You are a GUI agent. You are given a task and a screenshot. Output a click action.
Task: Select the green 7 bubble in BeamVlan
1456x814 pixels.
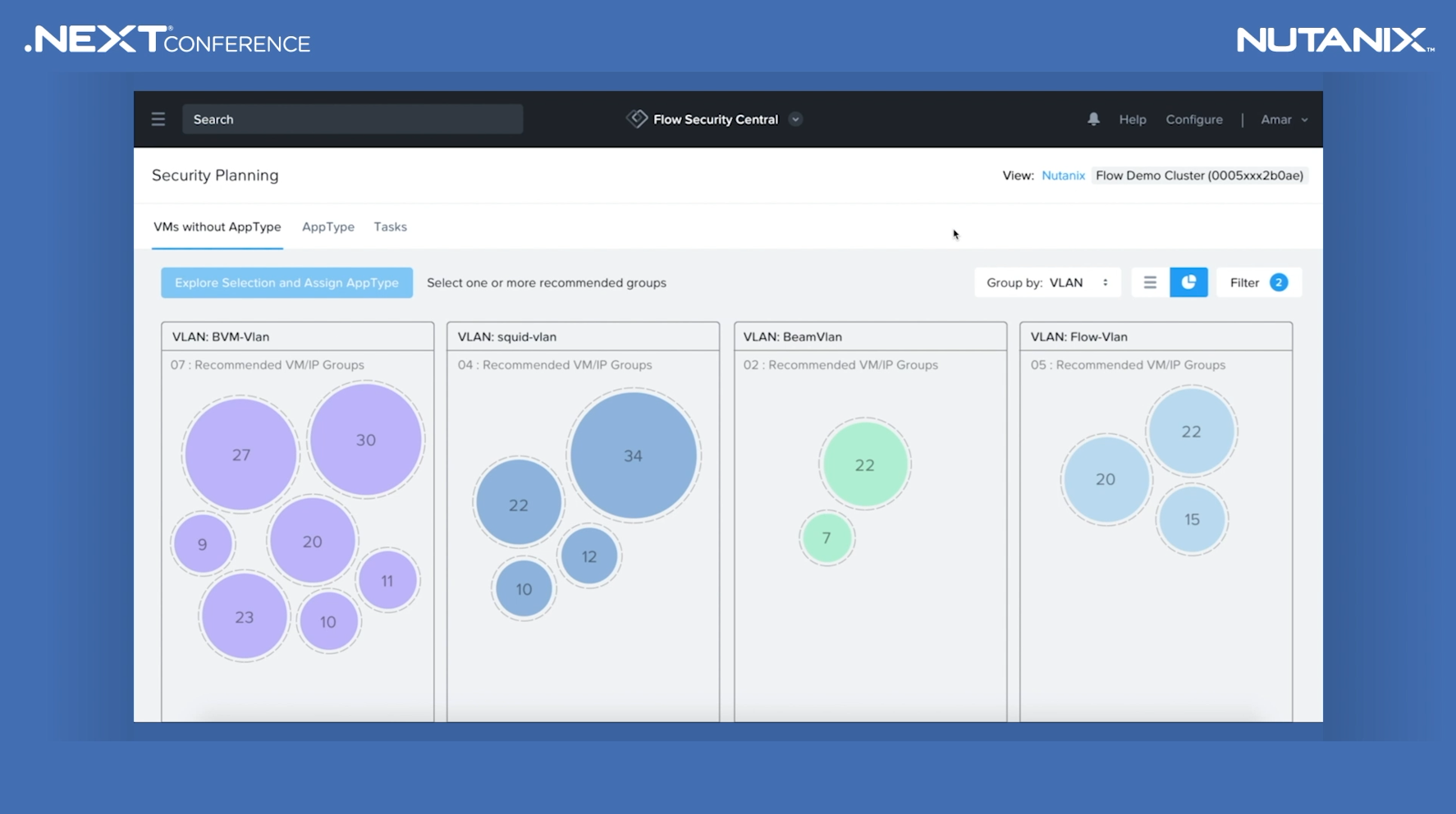coord(826,538)
